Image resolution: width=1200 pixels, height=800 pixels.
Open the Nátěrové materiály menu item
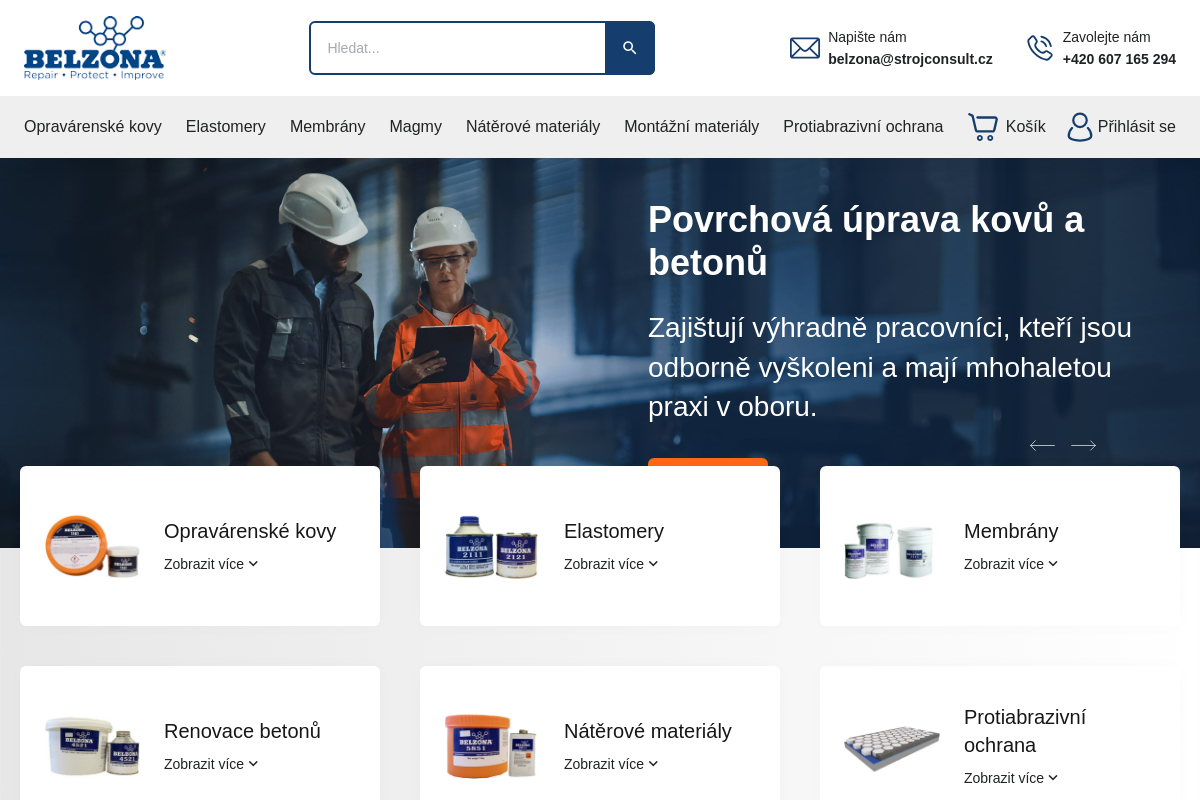pos(533,126)
